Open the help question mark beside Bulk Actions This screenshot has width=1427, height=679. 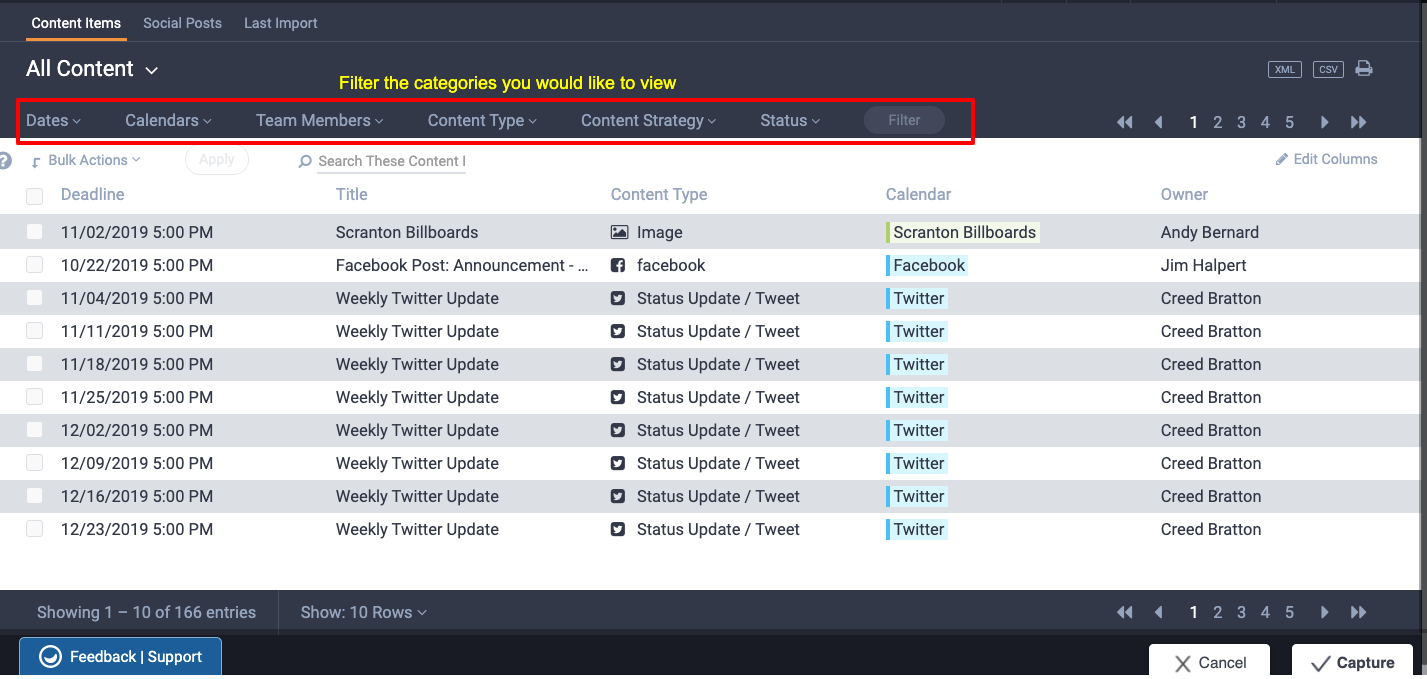click(5, 160)
